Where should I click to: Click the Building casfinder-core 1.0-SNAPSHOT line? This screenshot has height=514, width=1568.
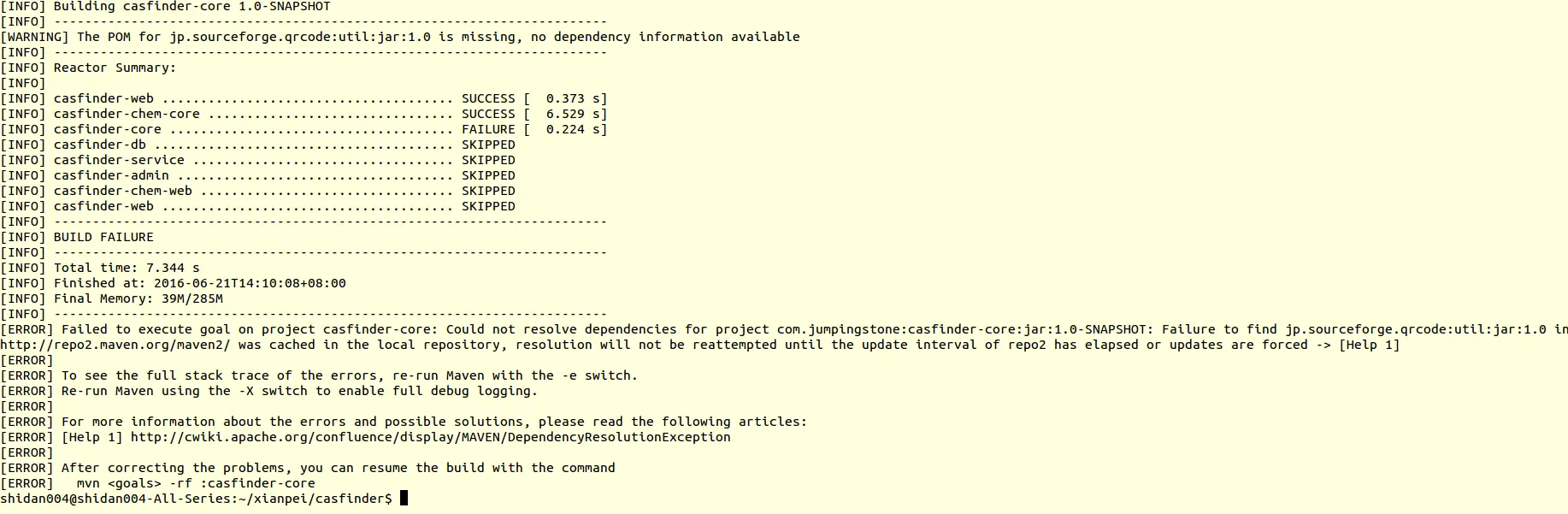tap(192, 6)
